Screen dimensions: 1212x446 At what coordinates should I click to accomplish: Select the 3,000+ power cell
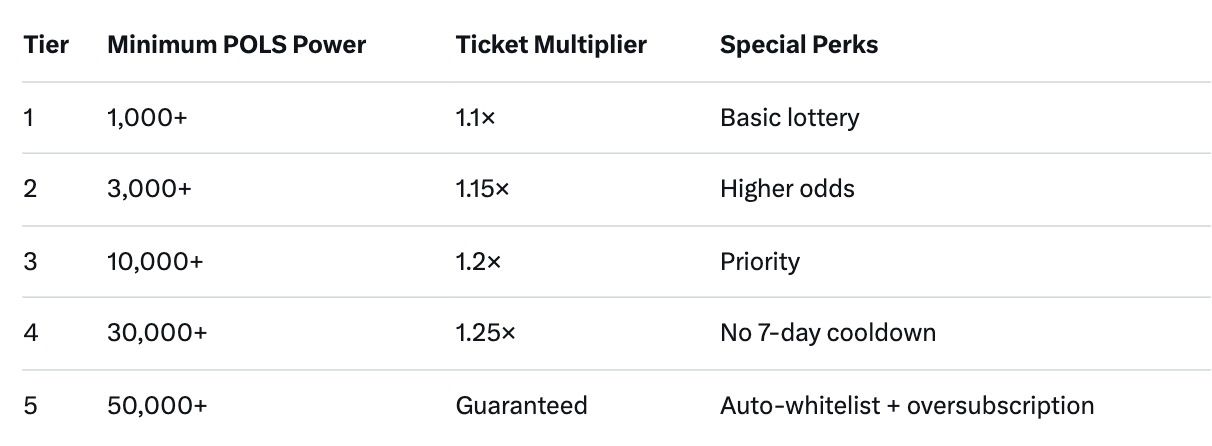pyautogui.click(x=149, y=189)
